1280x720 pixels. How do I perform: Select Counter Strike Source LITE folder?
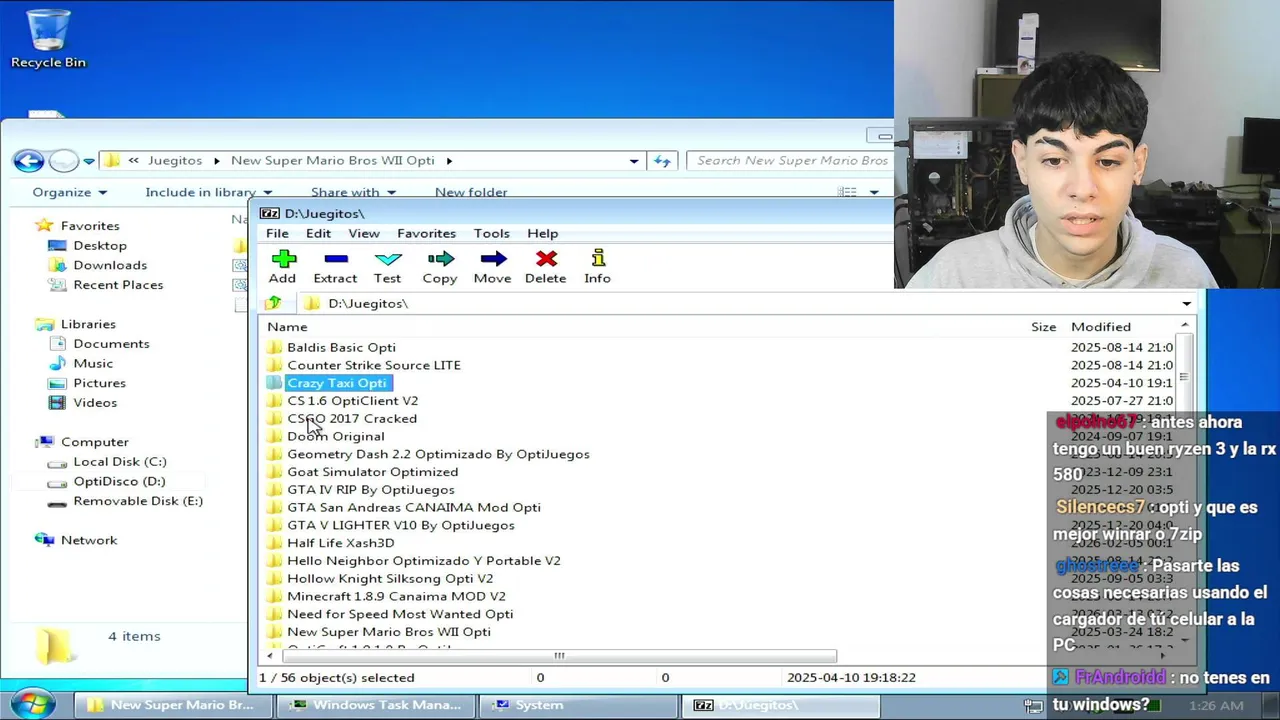tap(374, 365)
